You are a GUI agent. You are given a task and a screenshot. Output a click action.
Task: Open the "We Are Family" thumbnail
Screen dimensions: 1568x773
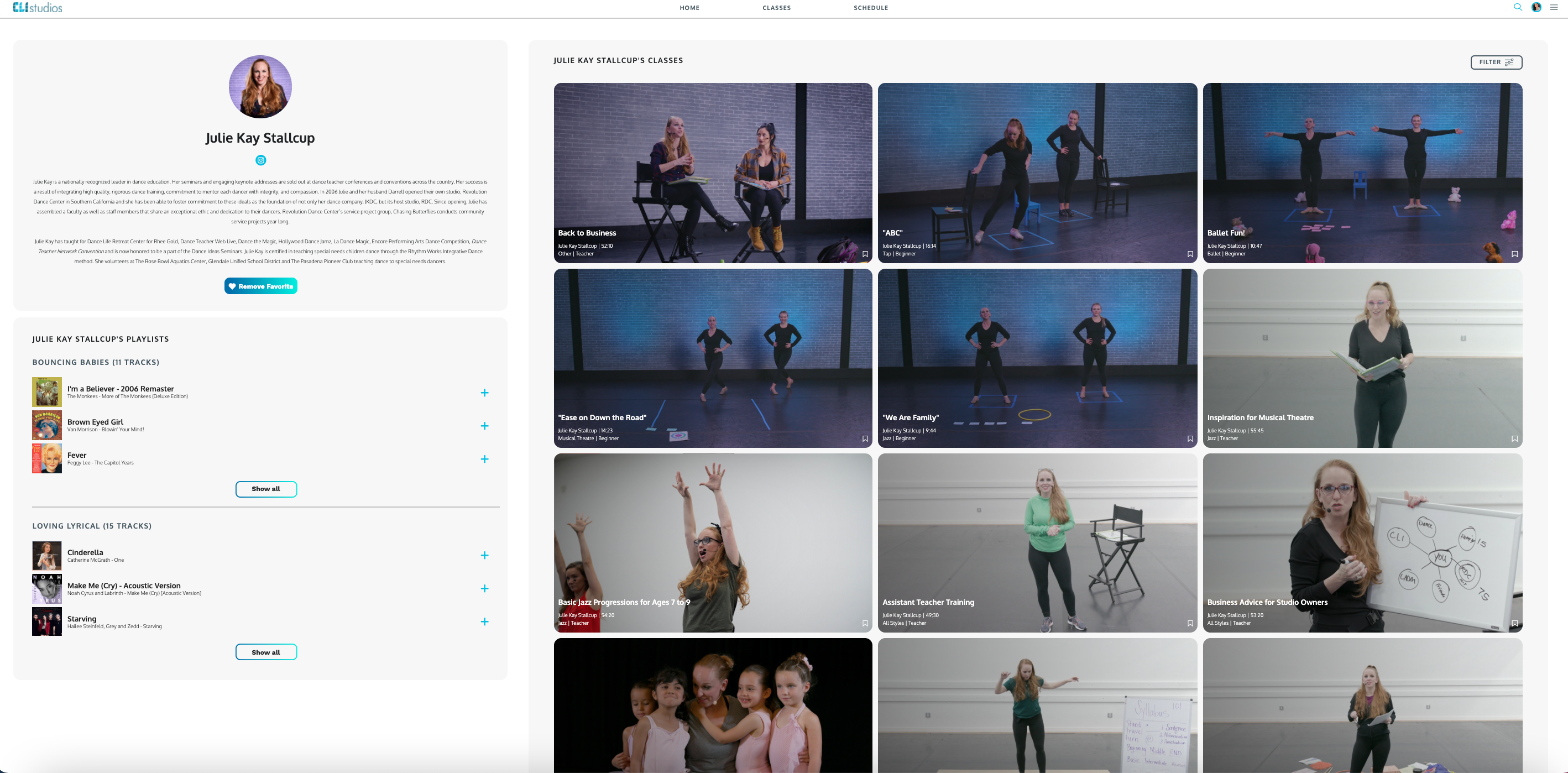coord(1037,358)
